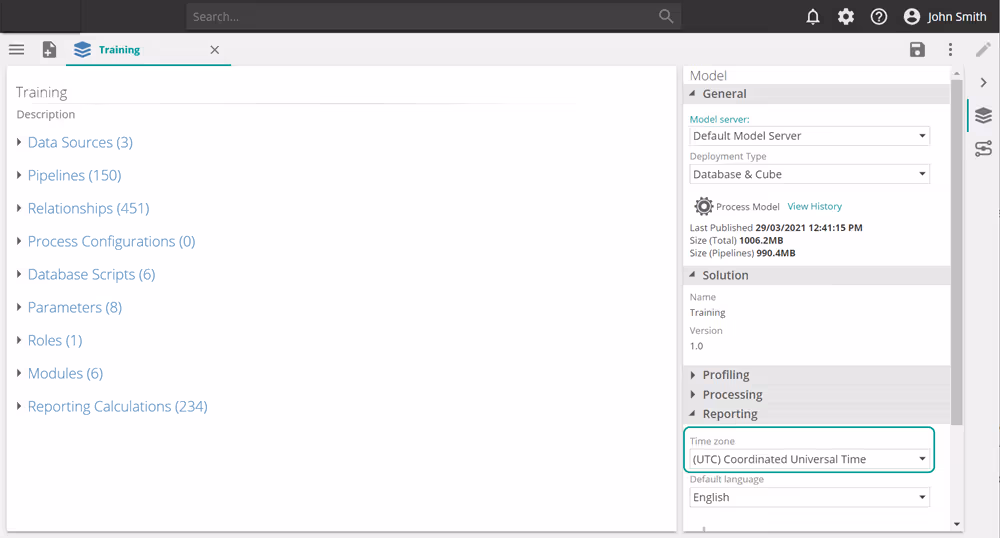
Task: Click the new document icon
Action: click(x=49, y=50)
